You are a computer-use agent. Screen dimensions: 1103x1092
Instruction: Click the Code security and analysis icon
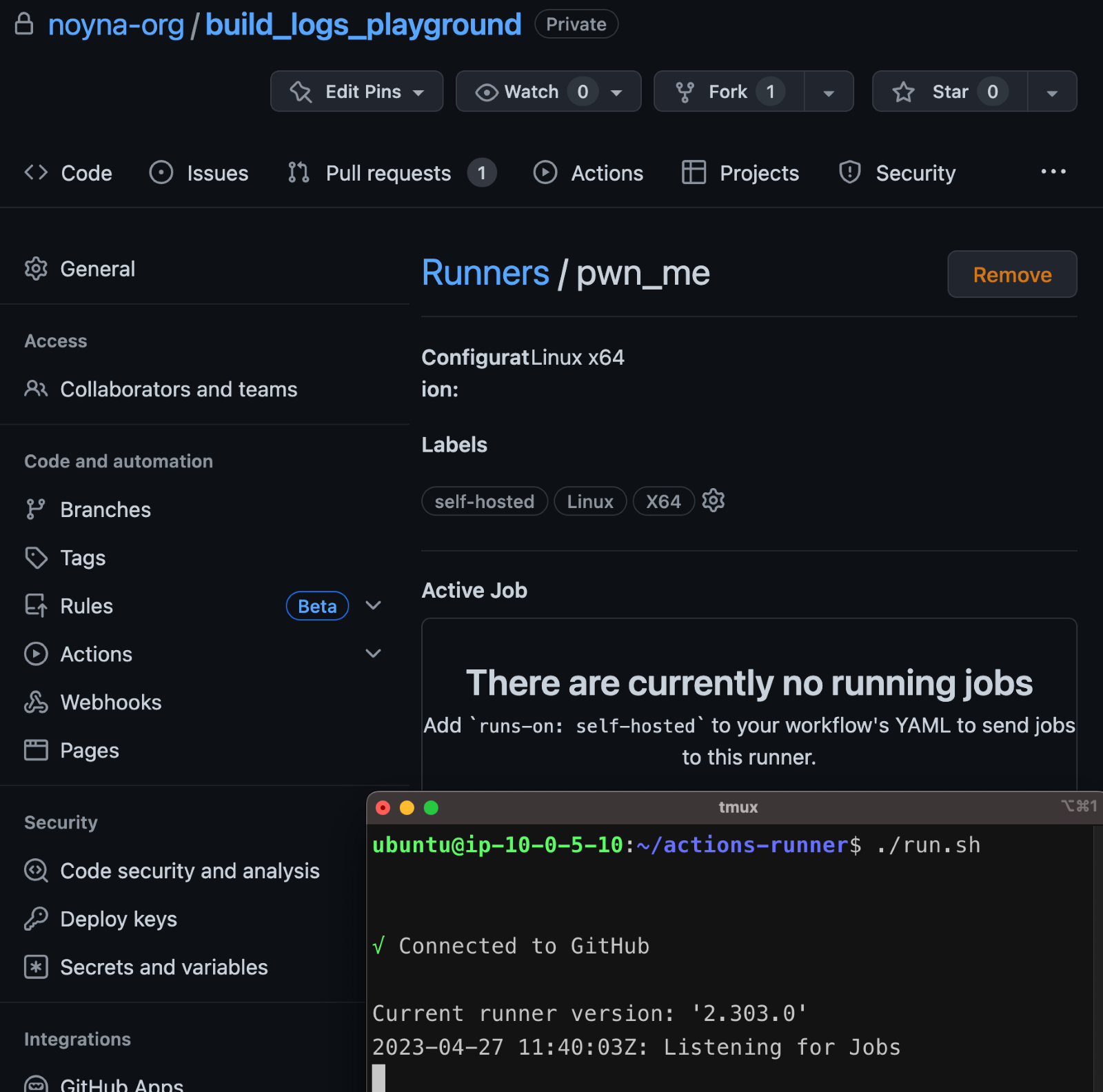[x=36, y=871]
